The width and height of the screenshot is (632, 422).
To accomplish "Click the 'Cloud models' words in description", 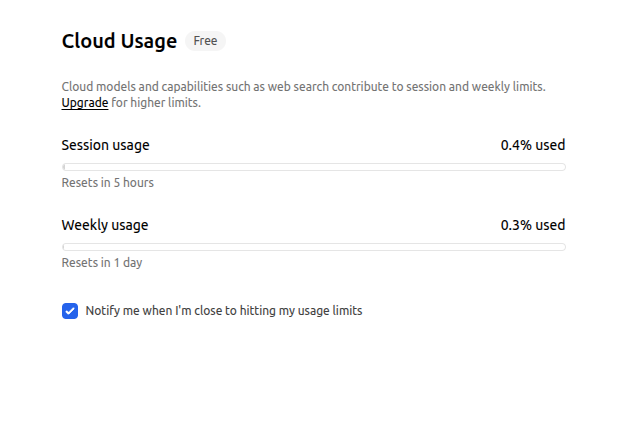I will click(99, 87).
